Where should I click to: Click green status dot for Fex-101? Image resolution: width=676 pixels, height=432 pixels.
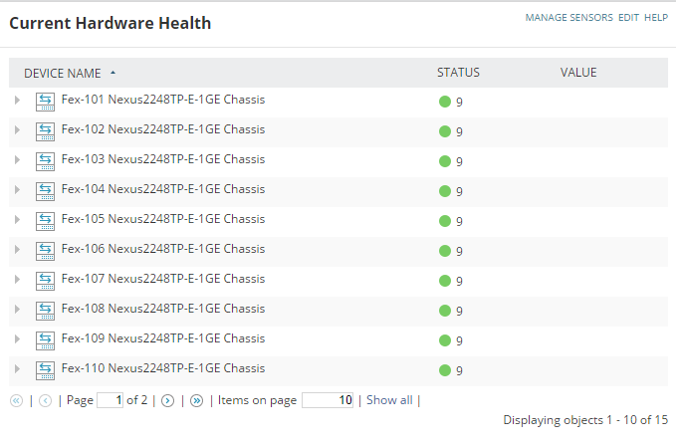point(445,102)
